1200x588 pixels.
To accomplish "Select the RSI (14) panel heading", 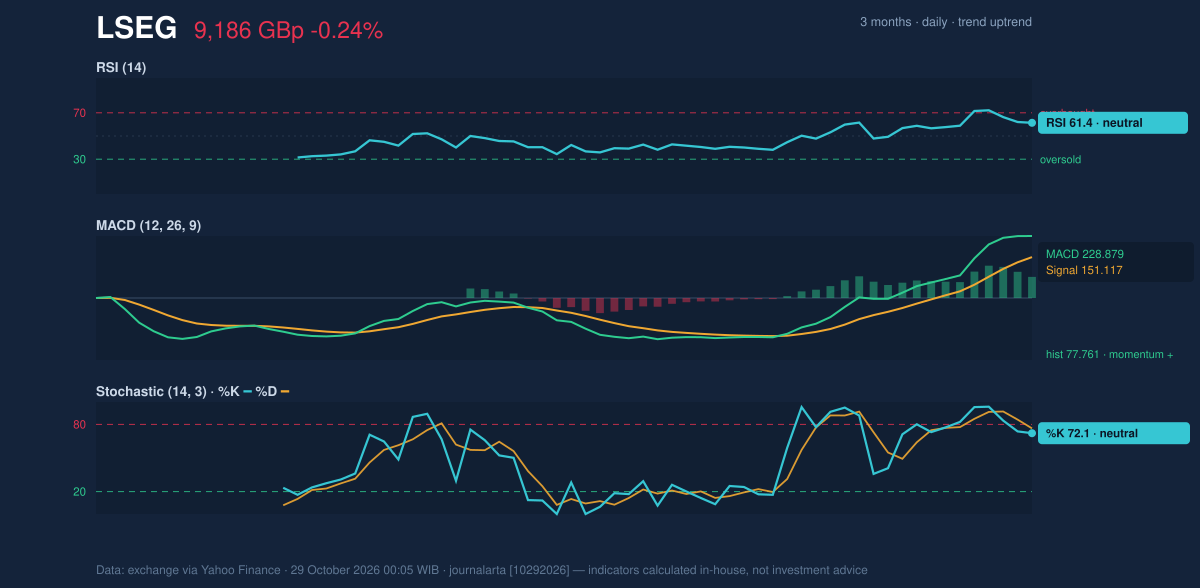I will click(x=121, y=67).
